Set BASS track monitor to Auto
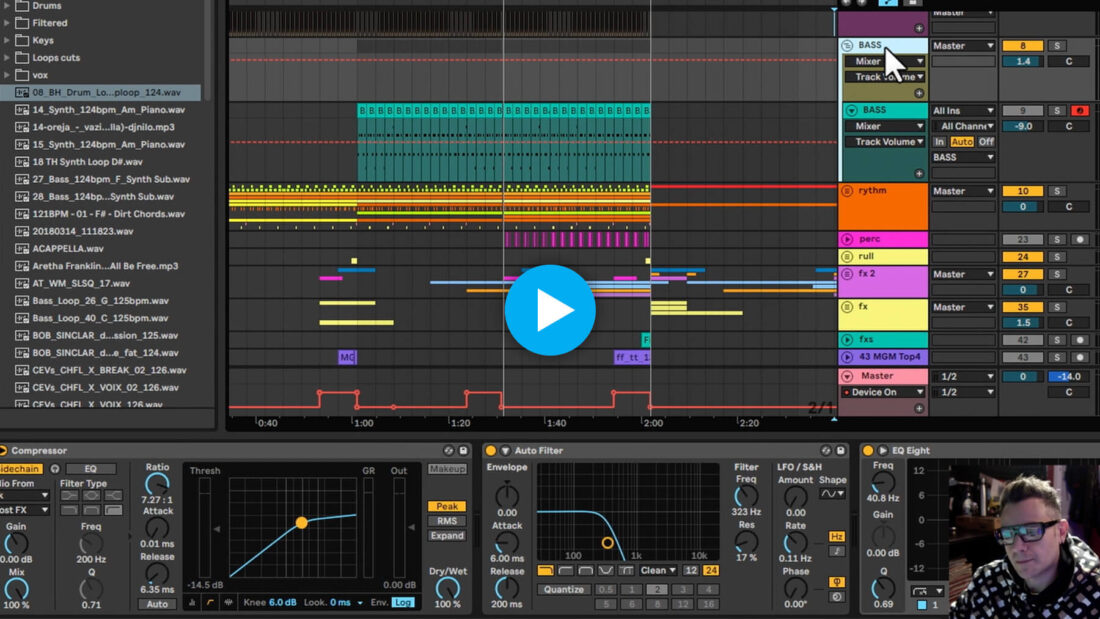This screenshot has width=1100, height=619. click(x=962, y=142)
